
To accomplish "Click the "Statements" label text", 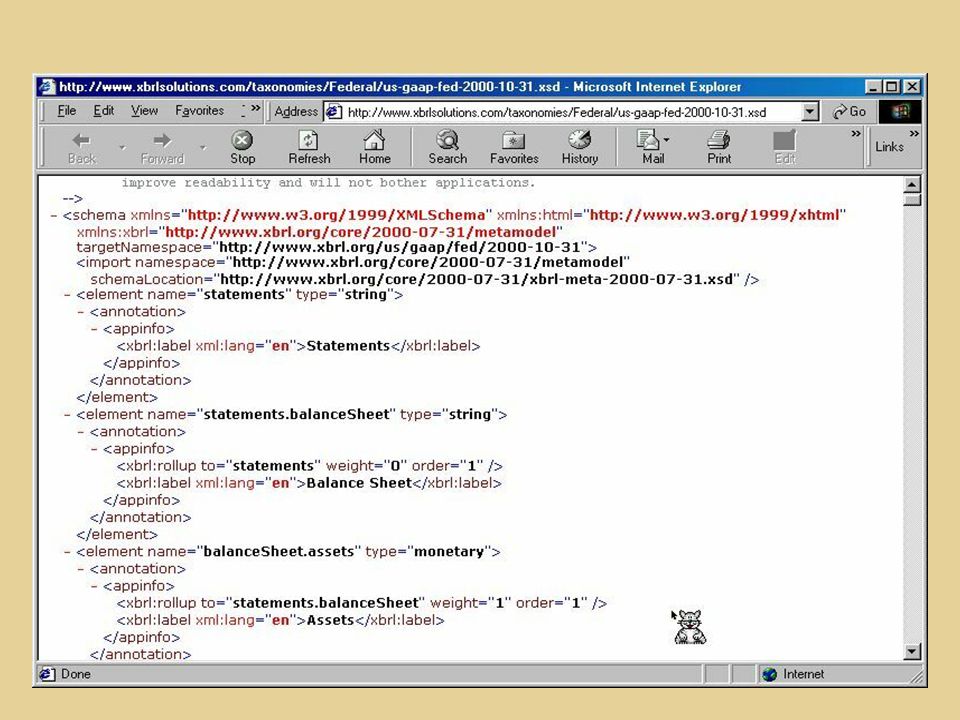I will (348, 346).
